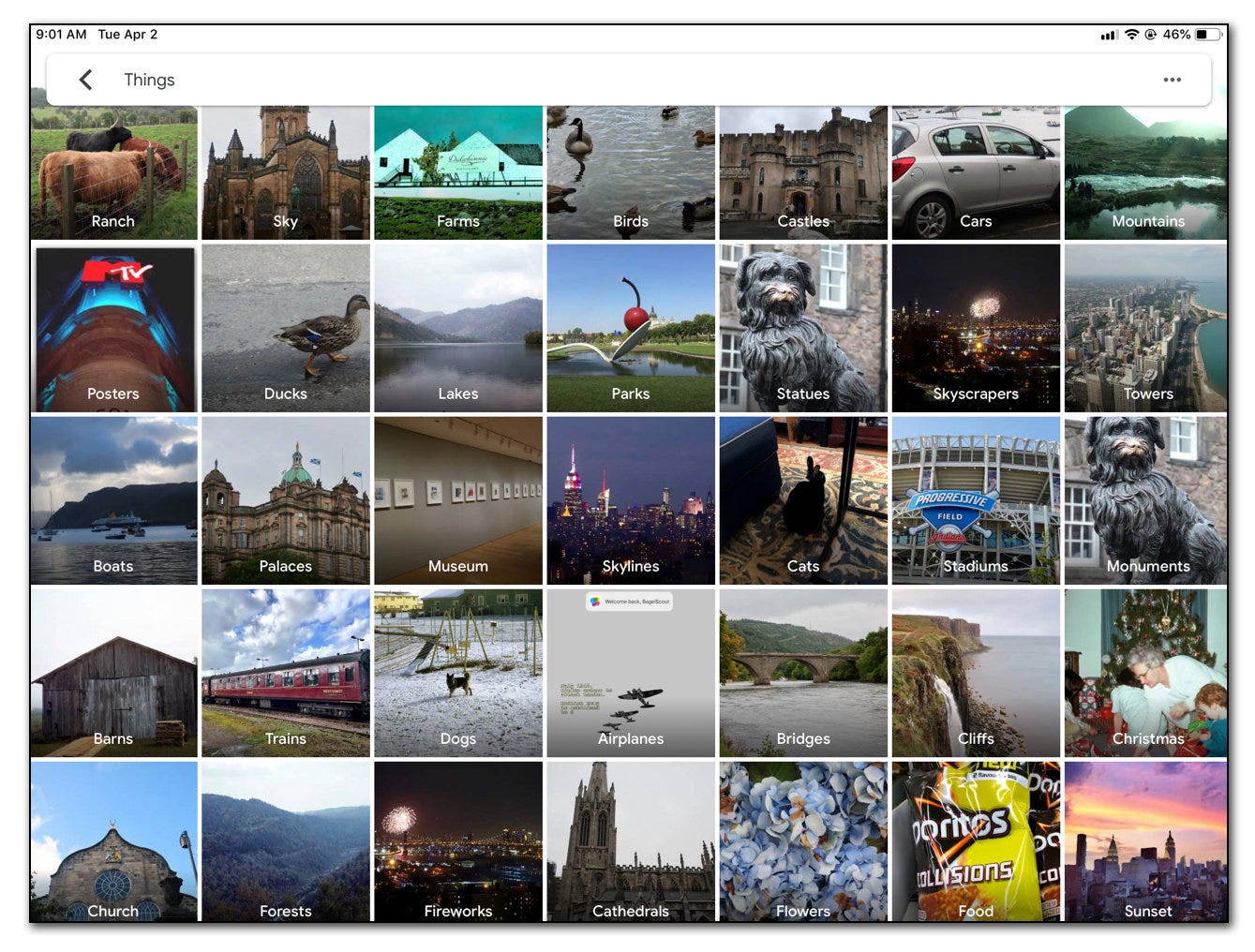Open the Boats category
Image resolution: width=1255 pixels, height=952 pixels.
point(113,500)
